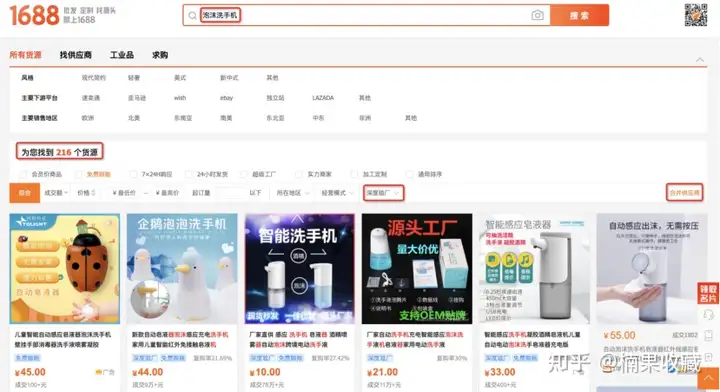720x392 pixels.
Task: Filter style by 新中式
Action: pyautogui.click(x=229, y=78)
